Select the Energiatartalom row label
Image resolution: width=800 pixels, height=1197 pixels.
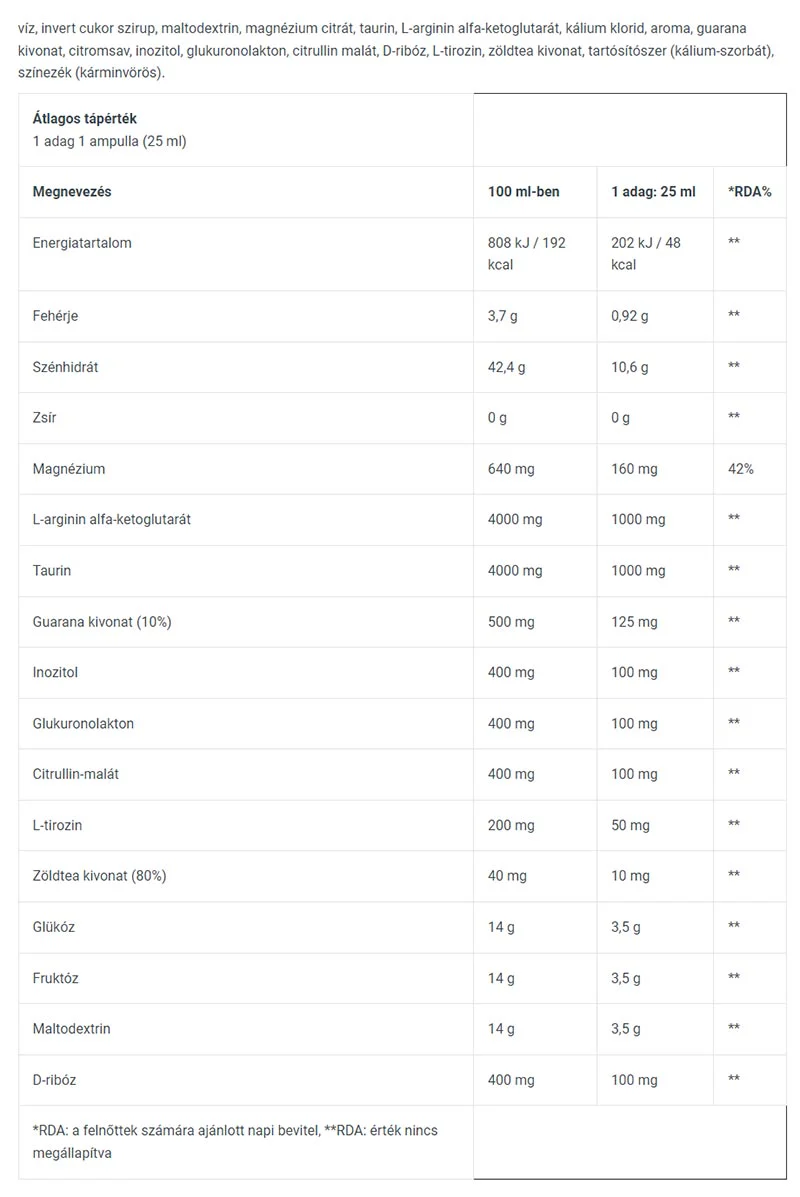82,243
